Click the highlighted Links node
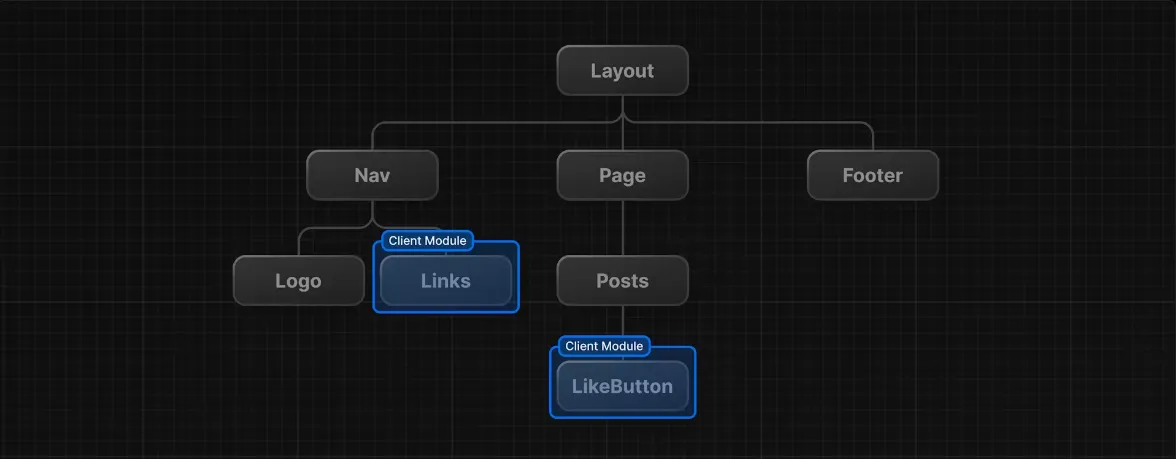 (445, 281)
